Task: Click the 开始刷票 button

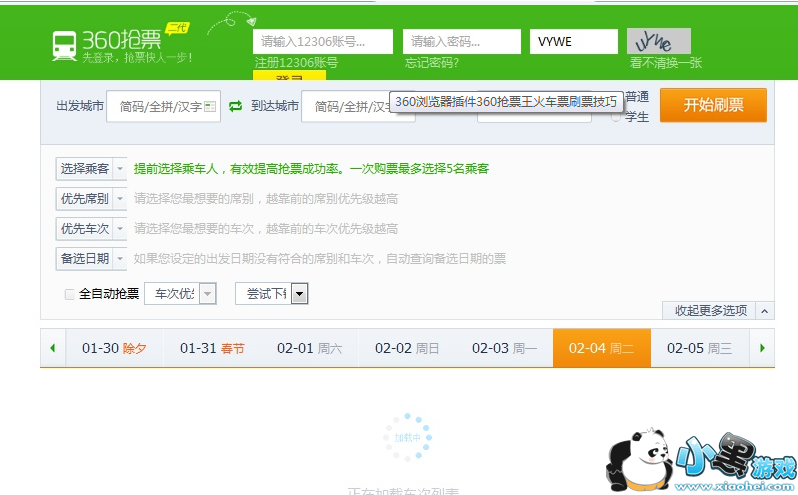Action: [x=713, y=105]
